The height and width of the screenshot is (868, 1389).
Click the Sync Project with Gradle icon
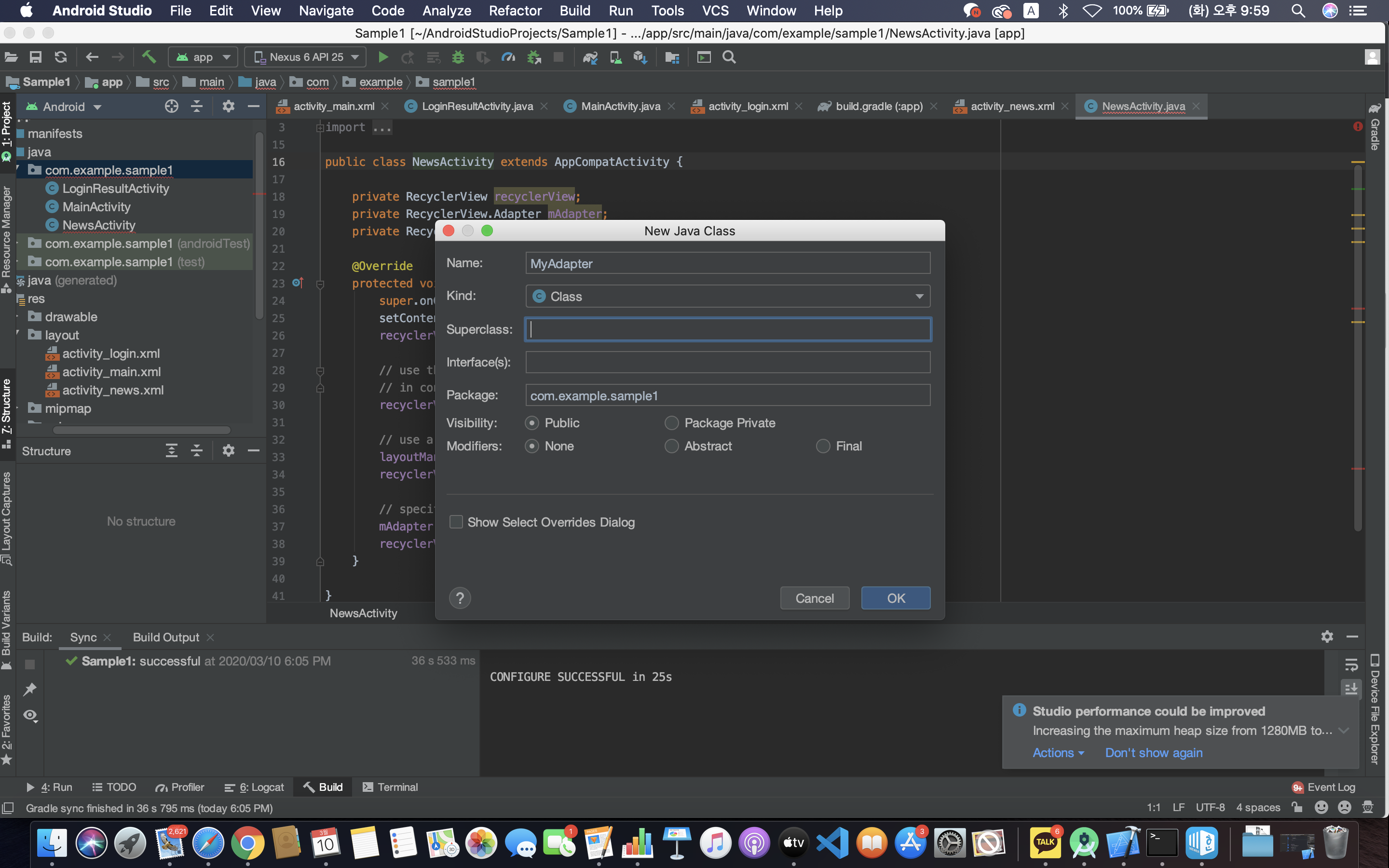tap(590, 57)
